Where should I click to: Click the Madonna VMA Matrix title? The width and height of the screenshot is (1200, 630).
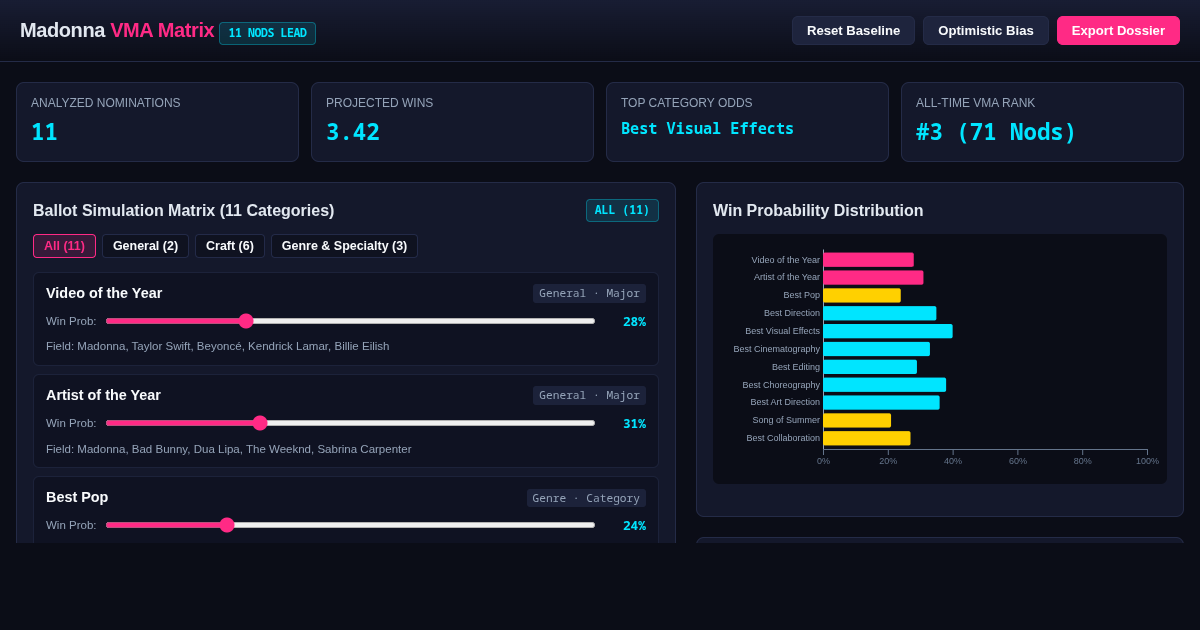coord(117,31)
